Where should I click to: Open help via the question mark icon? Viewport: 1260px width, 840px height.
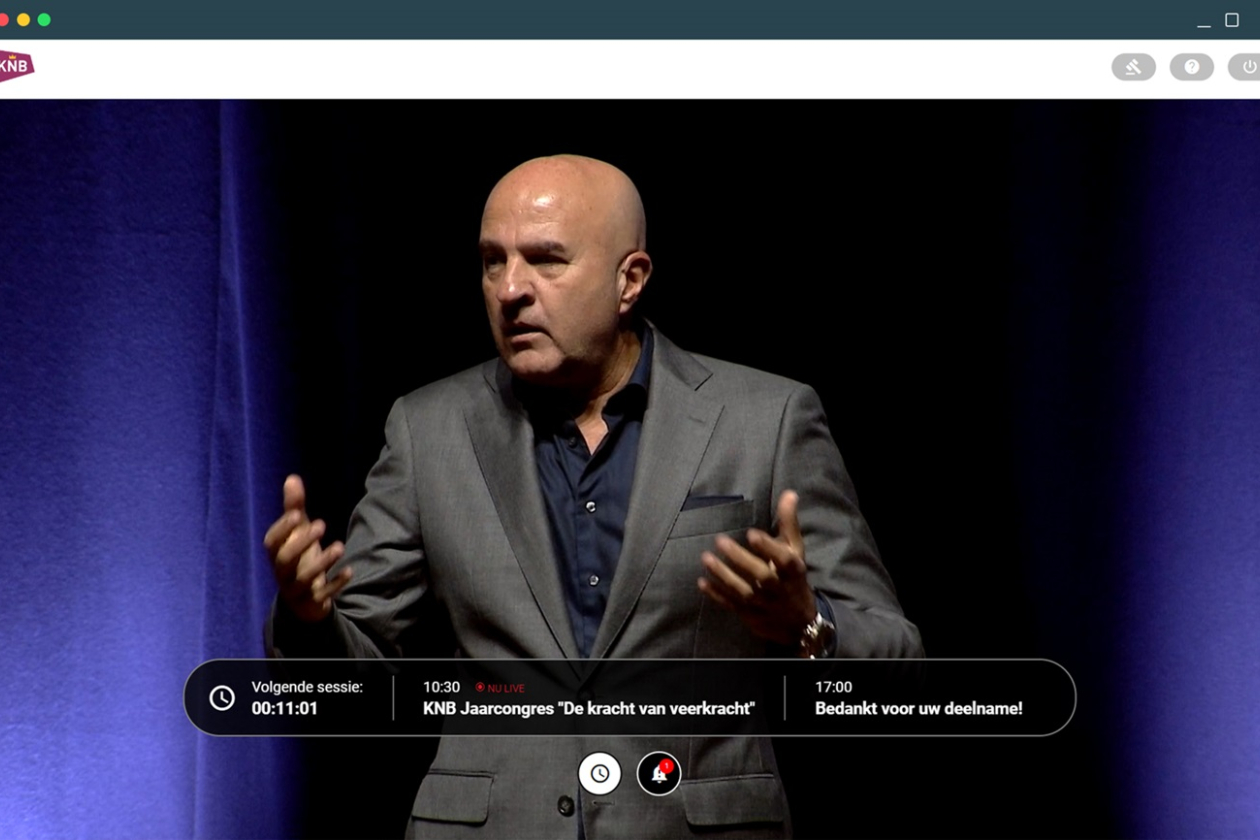(x=1191, y=67)
